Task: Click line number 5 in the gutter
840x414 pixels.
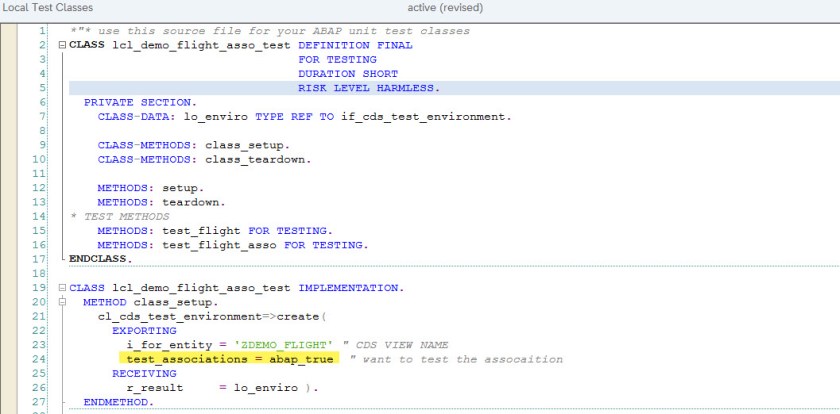Action: [42, 88]
